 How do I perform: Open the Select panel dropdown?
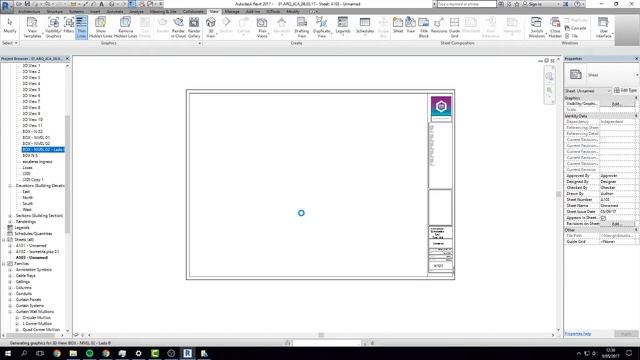(10, 43)
